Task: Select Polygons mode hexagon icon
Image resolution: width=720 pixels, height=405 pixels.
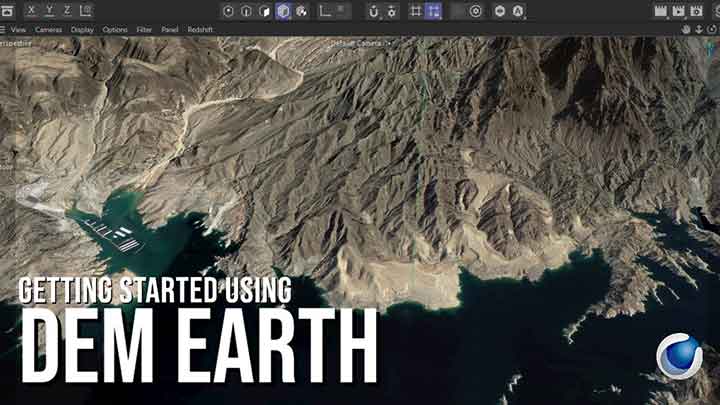Action: (x=264, y=11)
